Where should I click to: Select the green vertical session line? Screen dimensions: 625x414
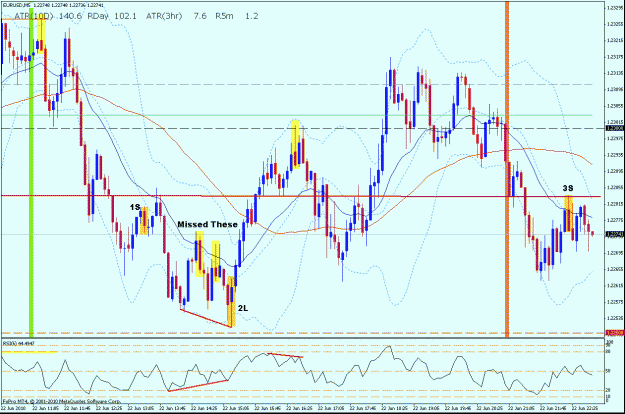tap(31, 171)
